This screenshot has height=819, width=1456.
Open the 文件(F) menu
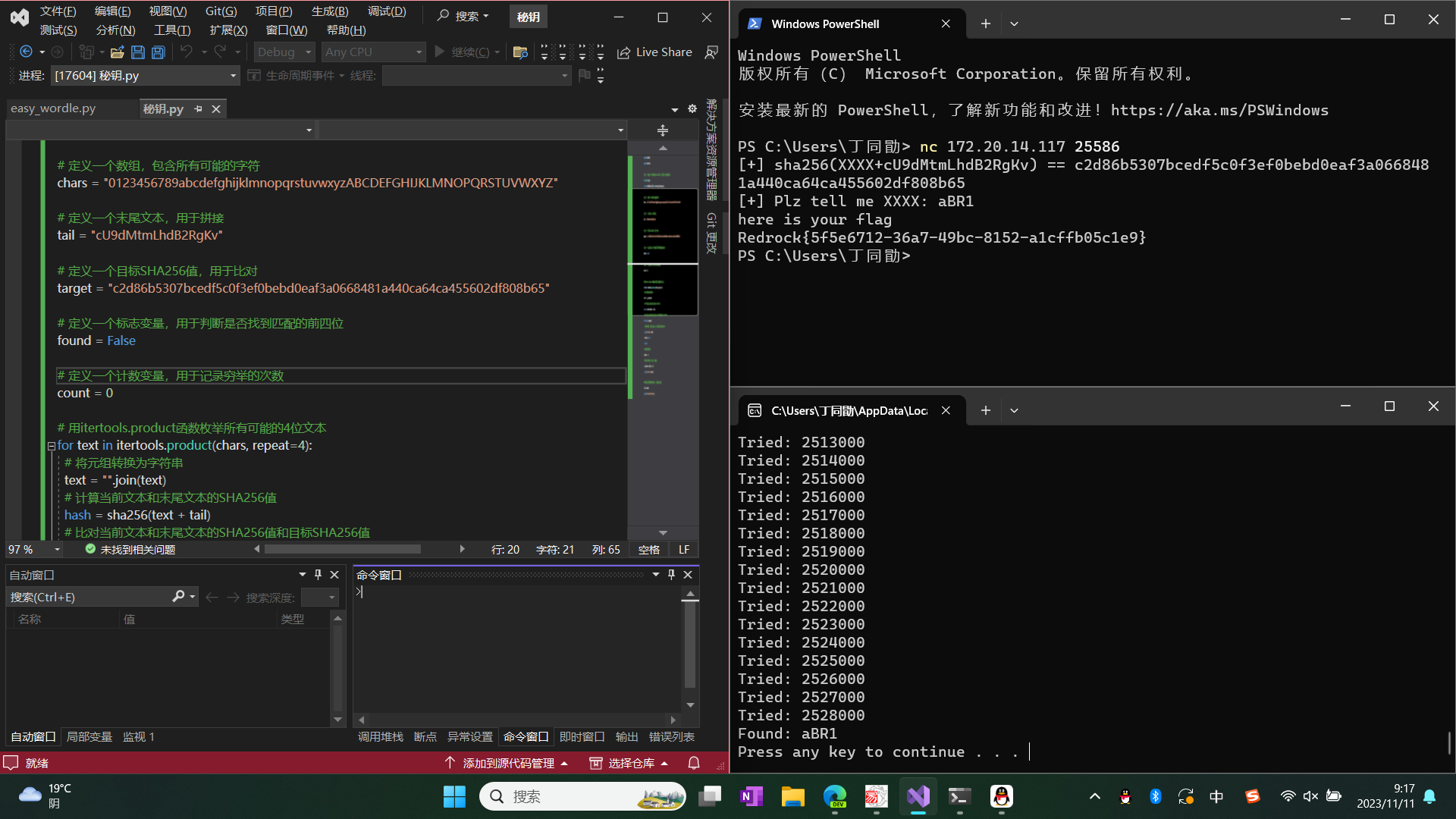(58, 11)
